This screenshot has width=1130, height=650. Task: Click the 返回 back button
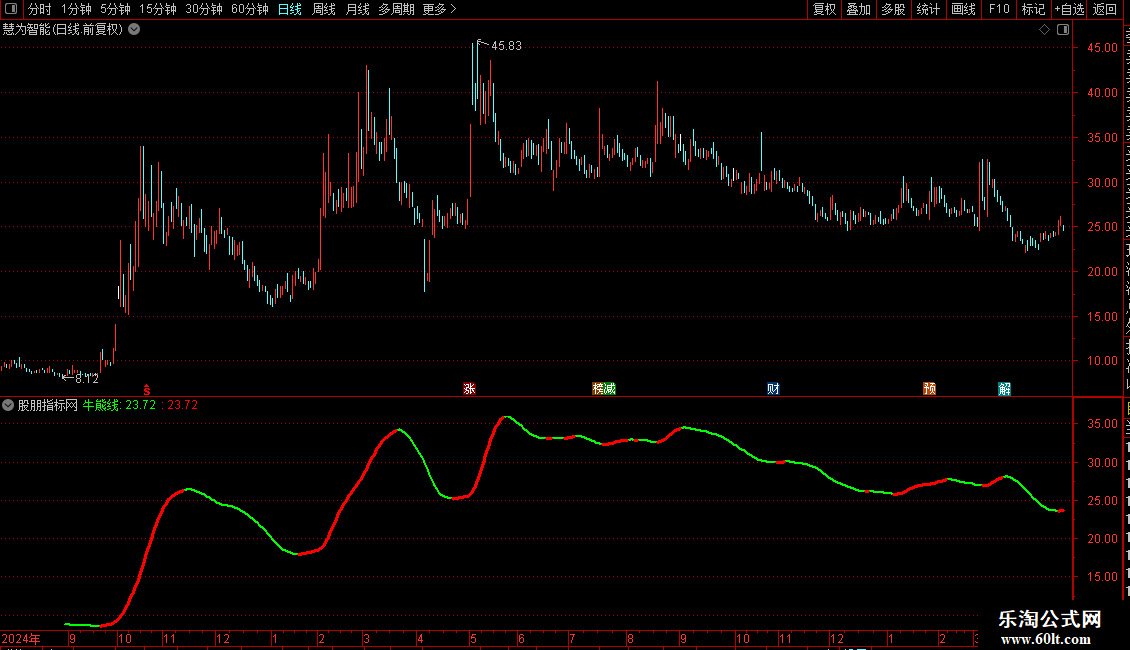1105,9
